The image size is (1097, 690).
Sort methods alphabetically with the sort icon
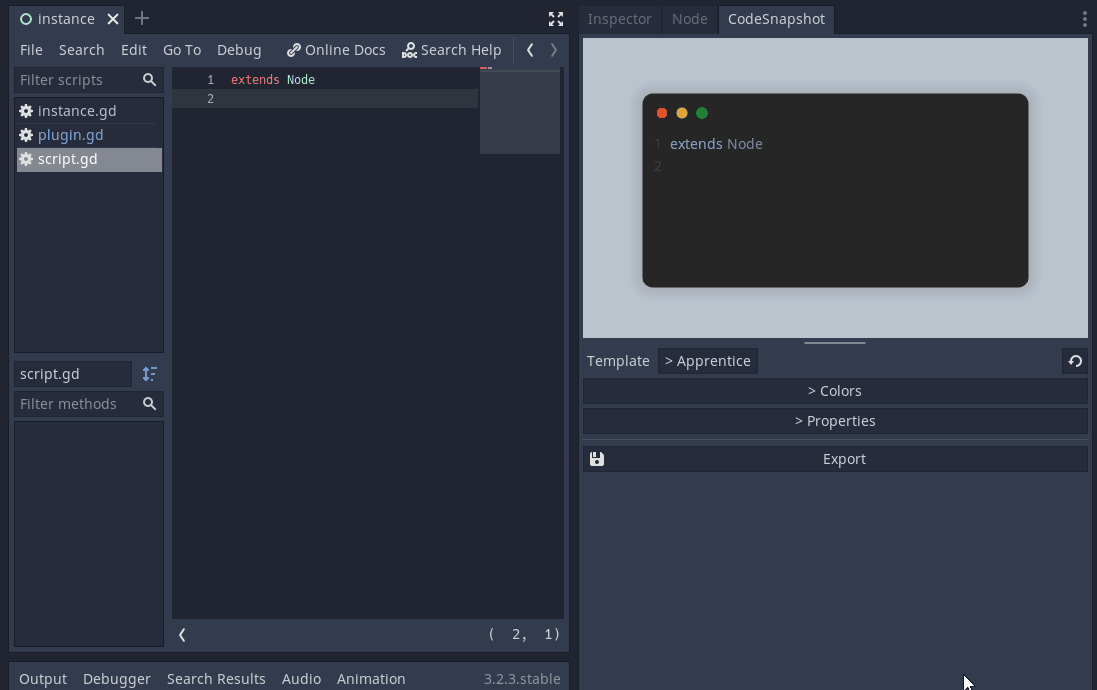(x=149, y=373)
